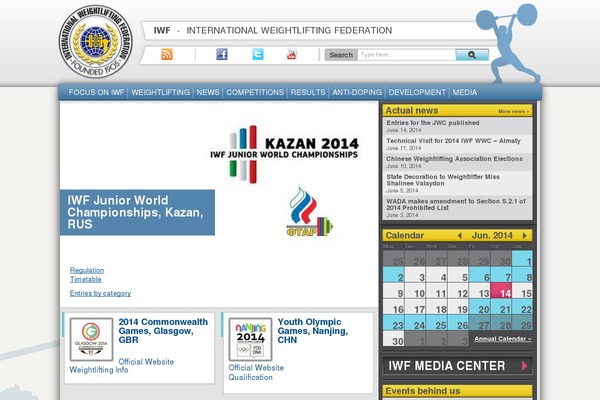Click the Events behind us heading
The image size is (600, 400).
point(422,391)
